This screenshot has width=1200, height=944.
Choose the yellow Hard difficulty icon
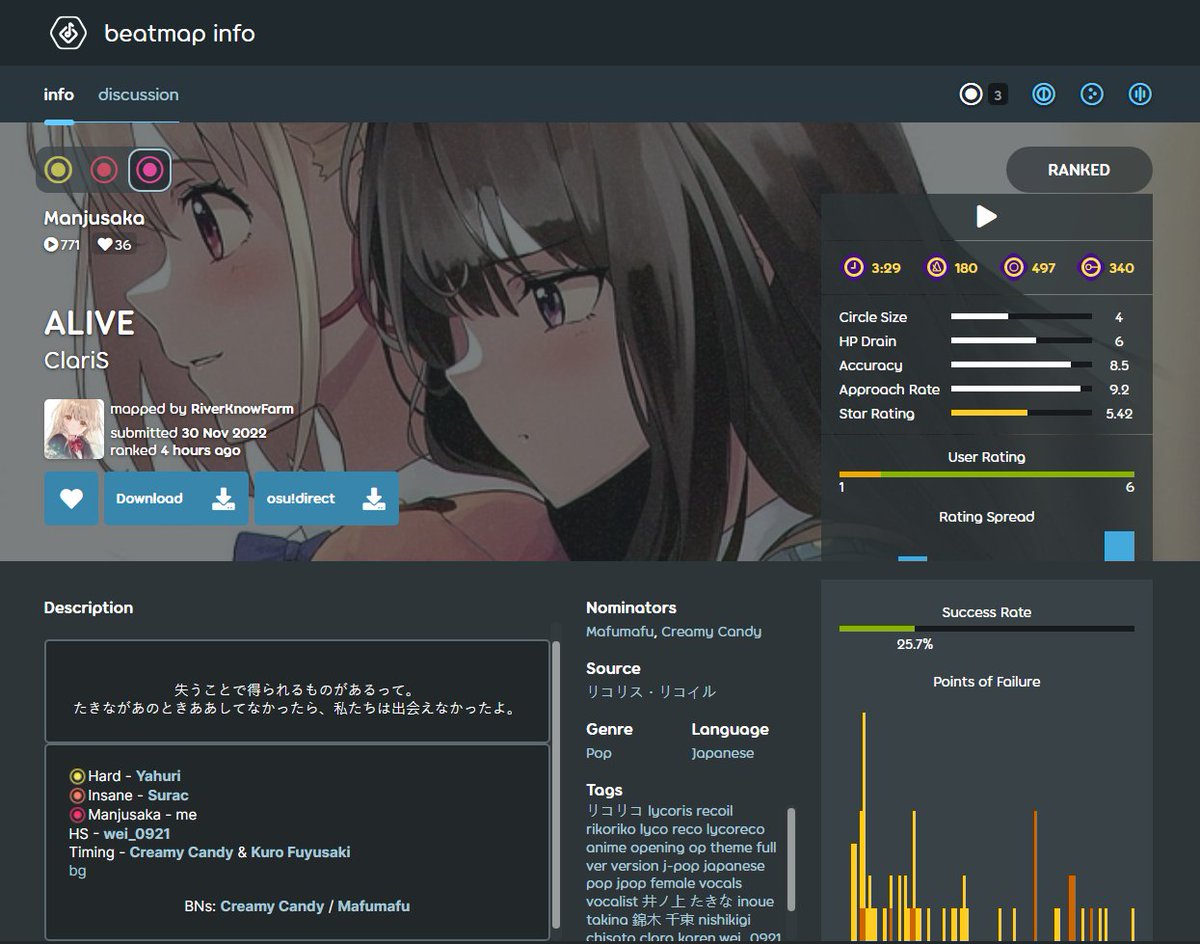59,170
